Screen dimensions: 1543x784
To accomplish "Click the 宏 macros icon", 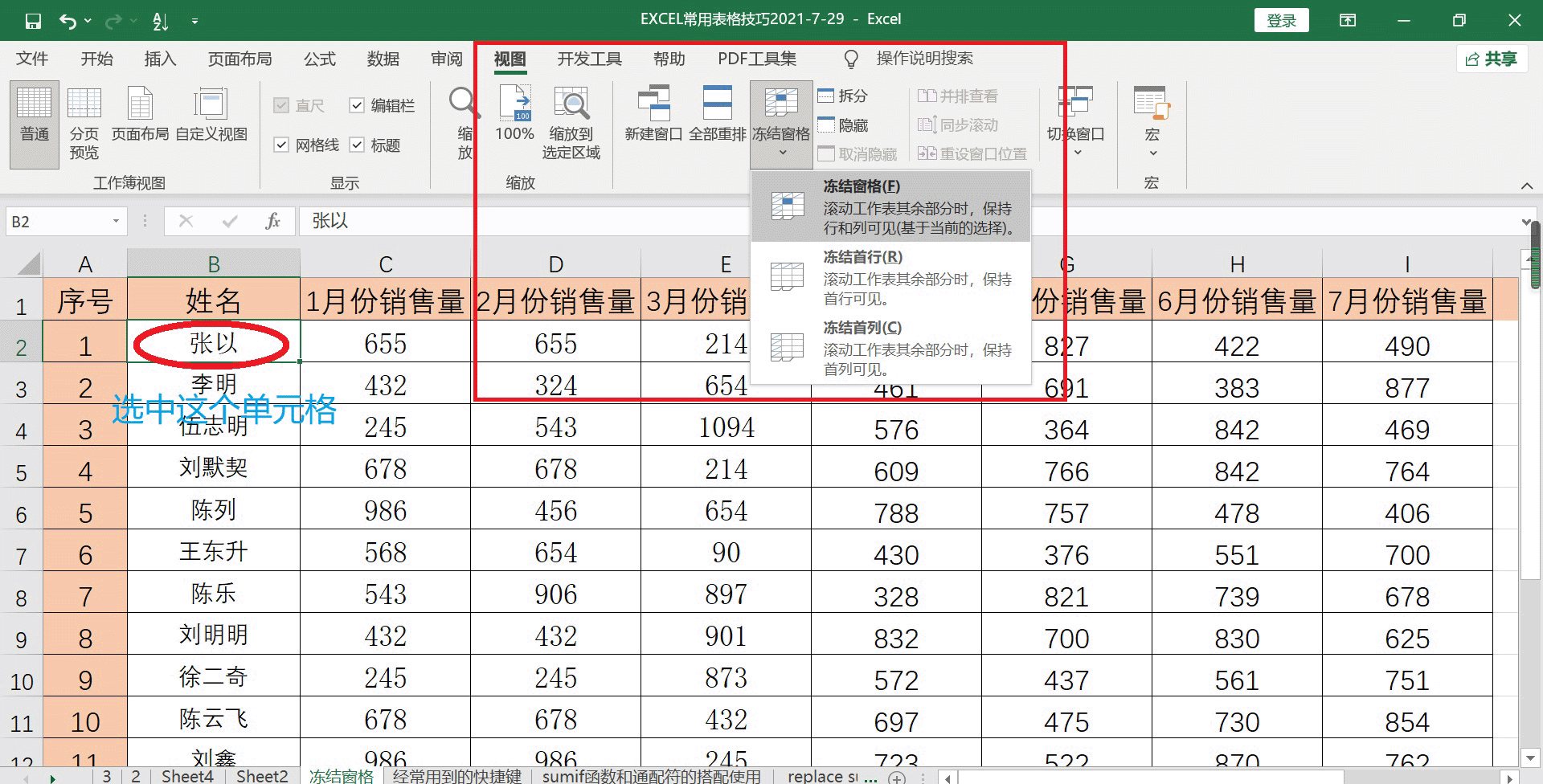I will [1152, 122].
